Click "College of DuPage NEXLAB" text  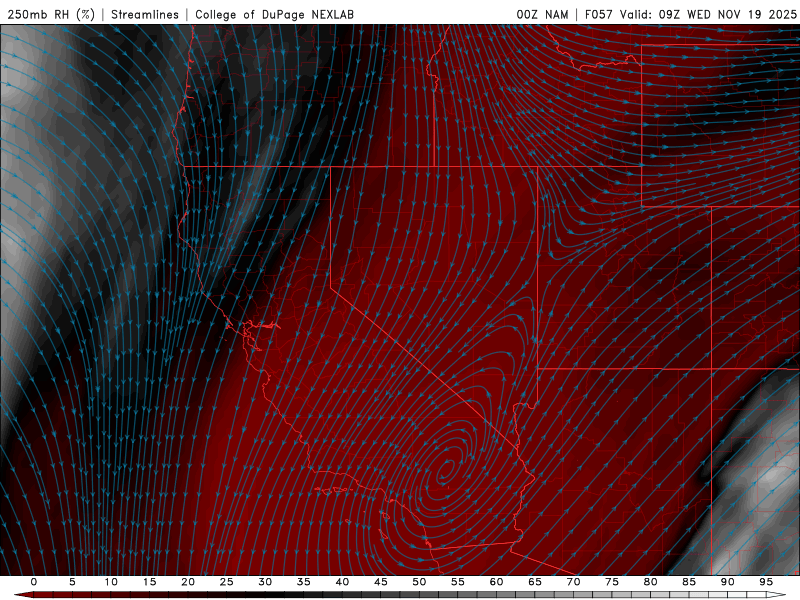pyautogui.click(x=274, y=14)
